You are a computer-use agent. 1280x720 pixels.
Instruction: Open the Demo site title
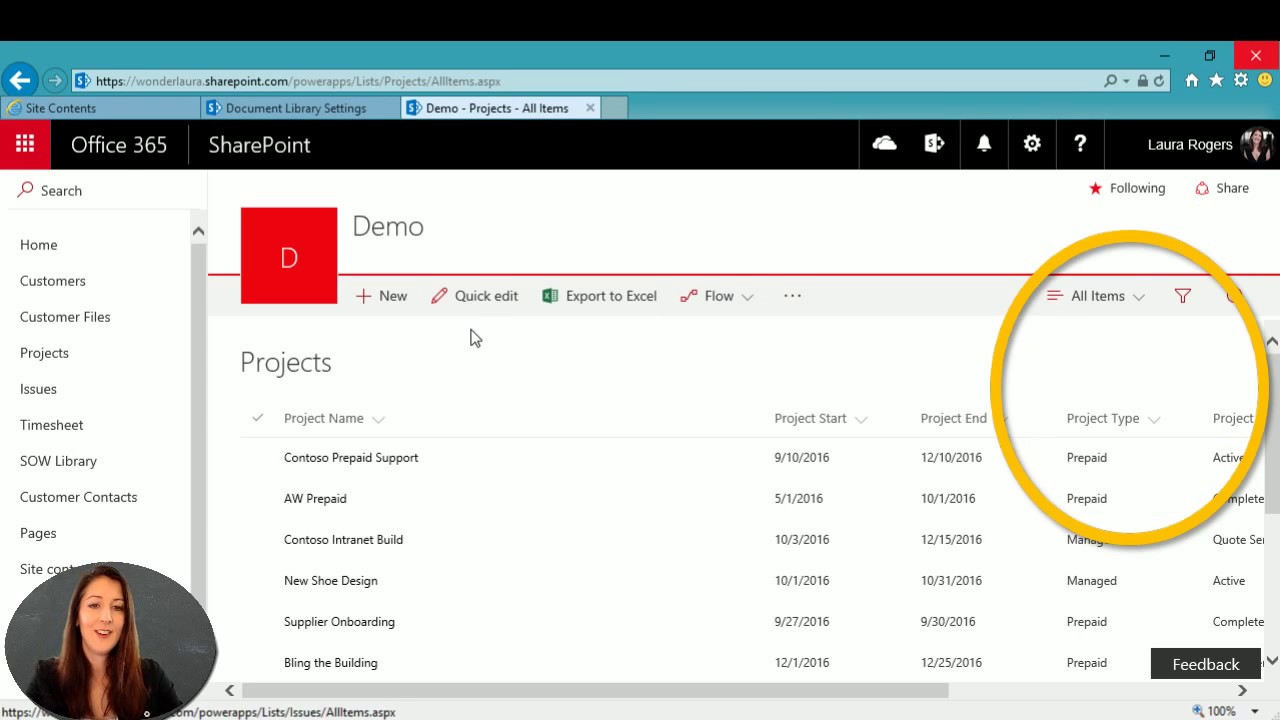coord(388,226)
